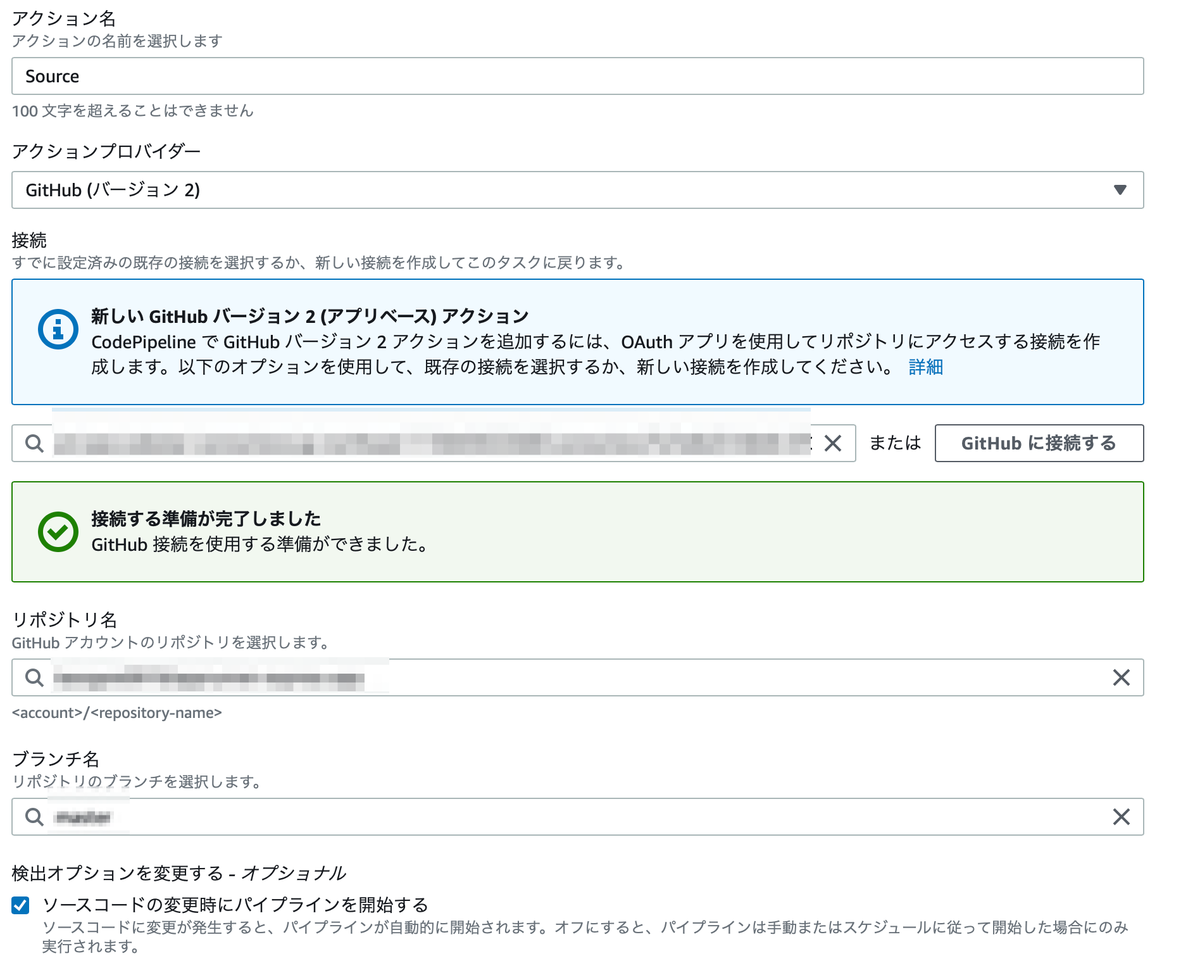Uncheck ソースコードの変更時にパイプラインを開始する checkbox
This screenshot has height=975, width=1200.
point(20,905)
